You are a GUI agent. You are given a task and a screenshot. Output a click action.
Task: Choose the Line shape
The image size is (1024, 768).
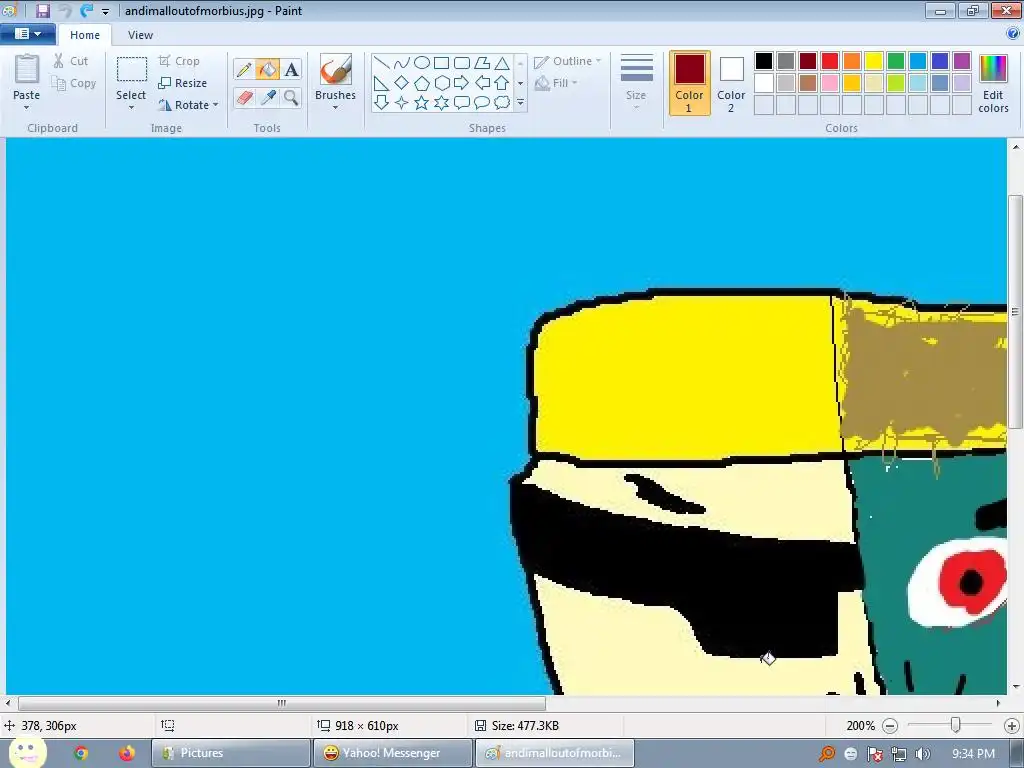381,63
